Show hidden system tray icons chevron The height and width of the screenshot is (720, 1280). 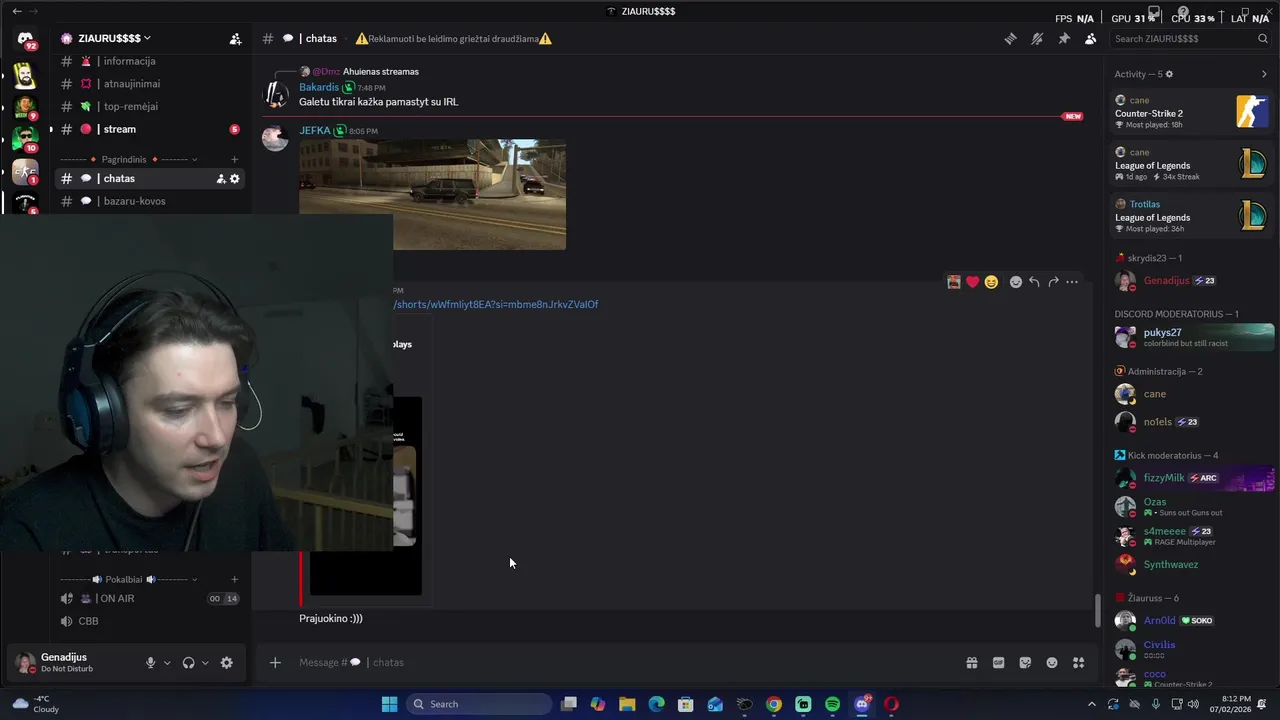(1091, 704)
